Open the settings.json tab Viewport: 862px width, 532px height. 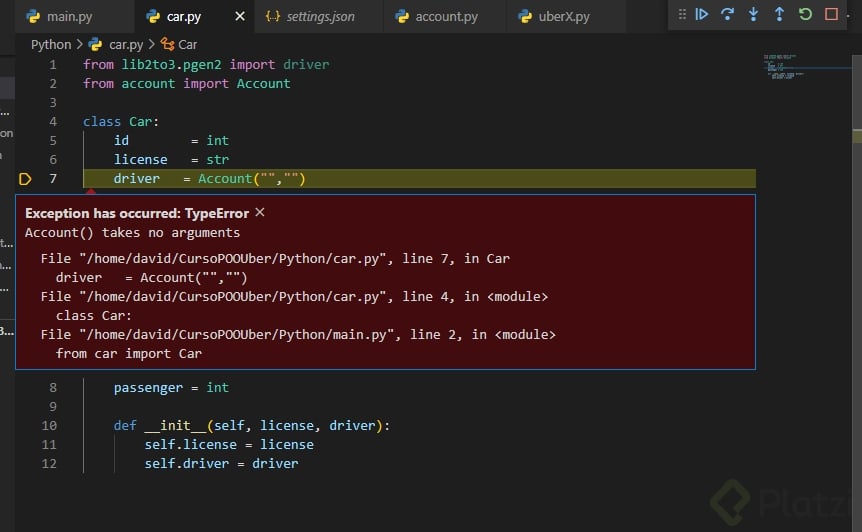coord(312,17)
